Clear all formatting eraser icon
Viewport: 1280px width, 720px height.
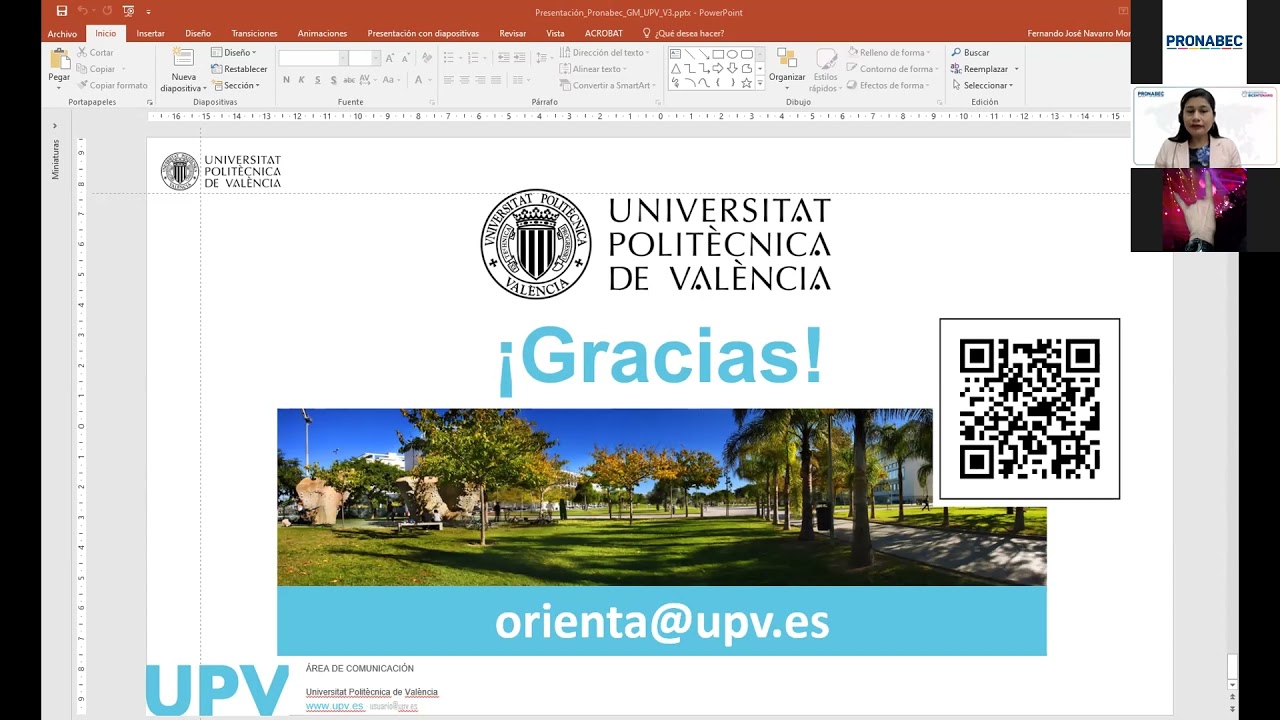427,58
